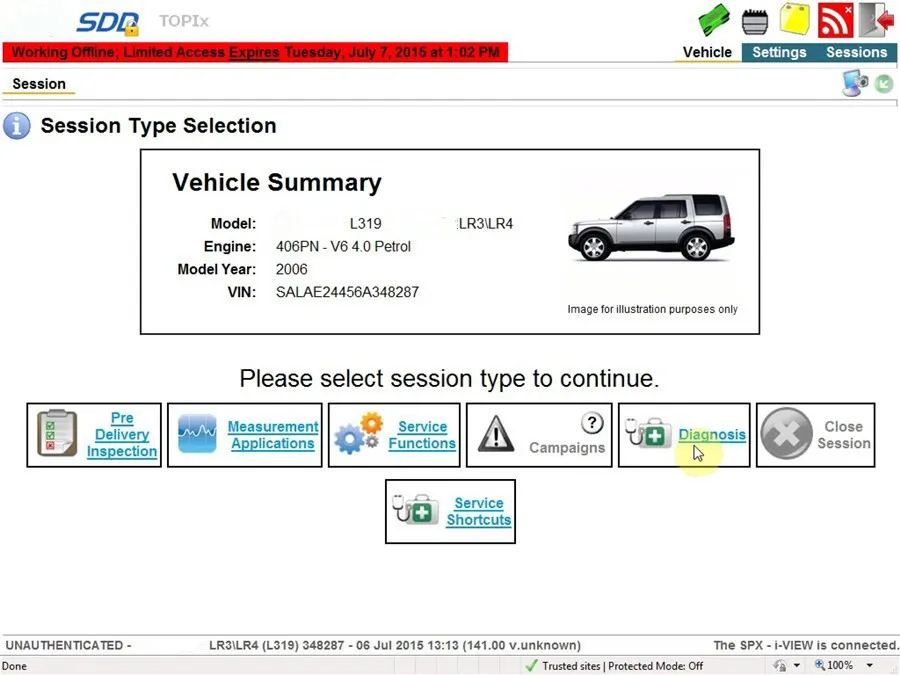Switch to the Settings tab
Screen dimensions: 900x675
pyautogui.click(x=779, y=52)
